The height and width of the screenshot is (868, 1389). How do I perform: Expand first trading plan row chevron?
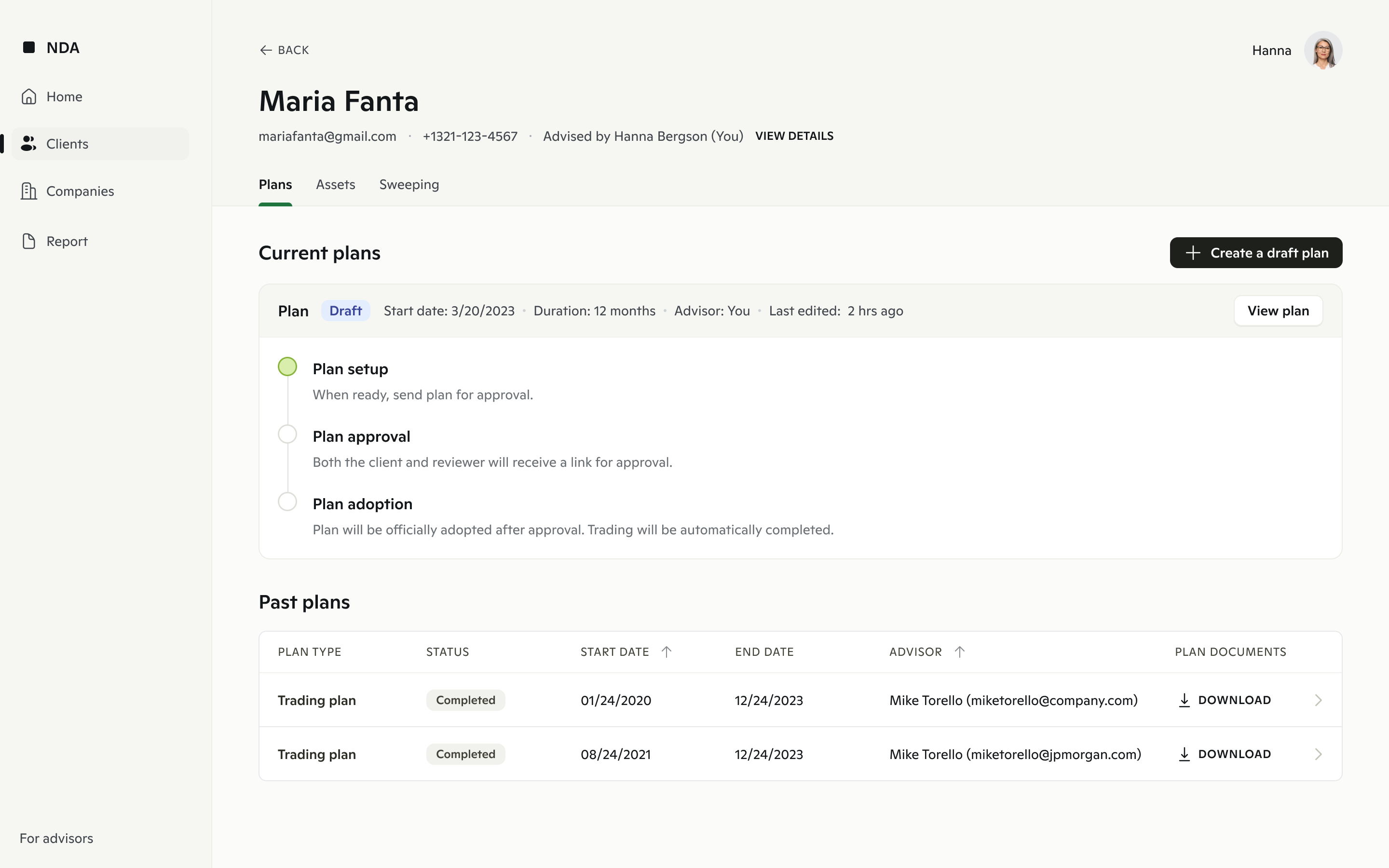click(x=1319, y=700)
